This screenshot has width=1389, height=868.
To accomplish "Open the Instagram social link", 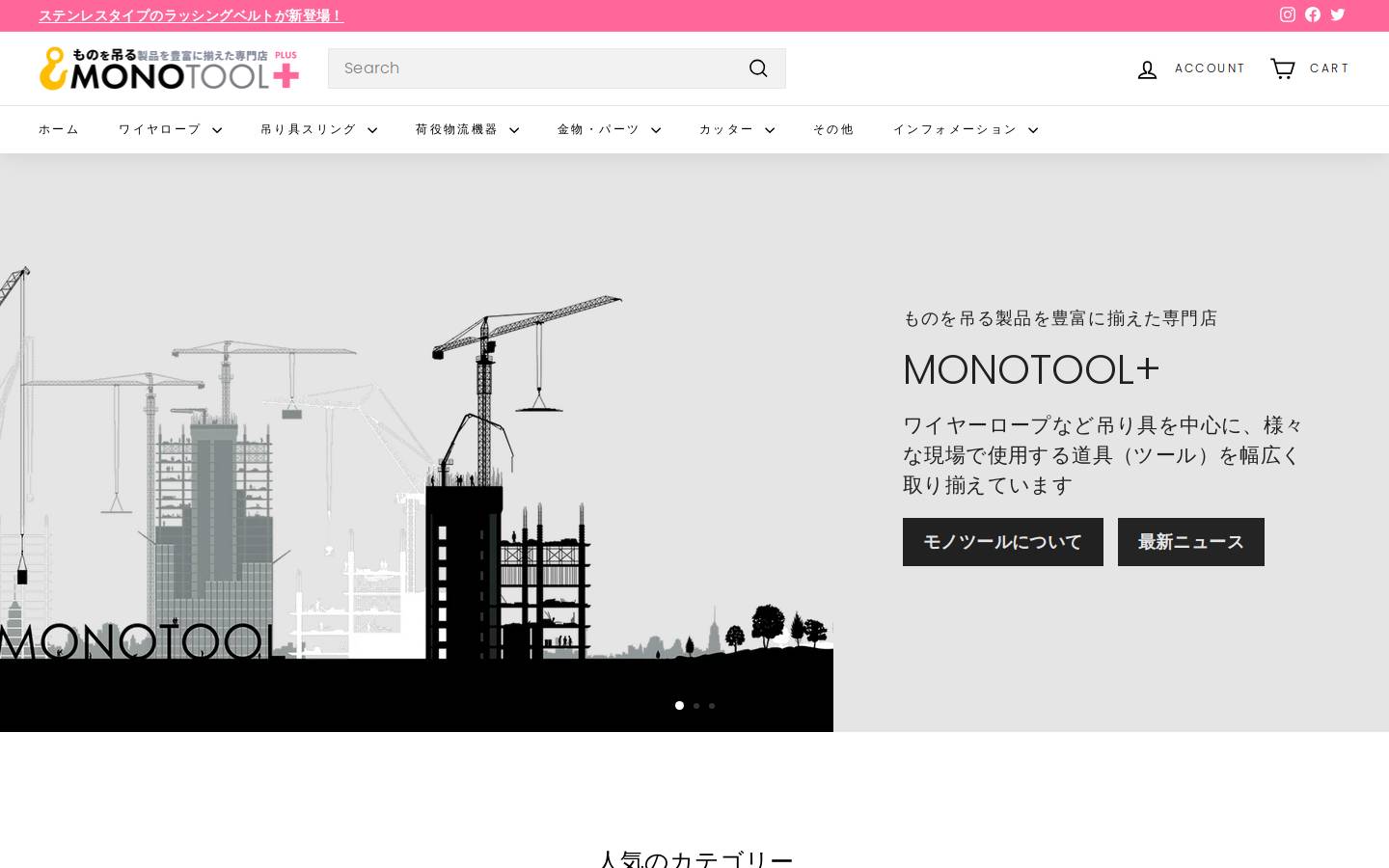I will [x=1288, y=14].
